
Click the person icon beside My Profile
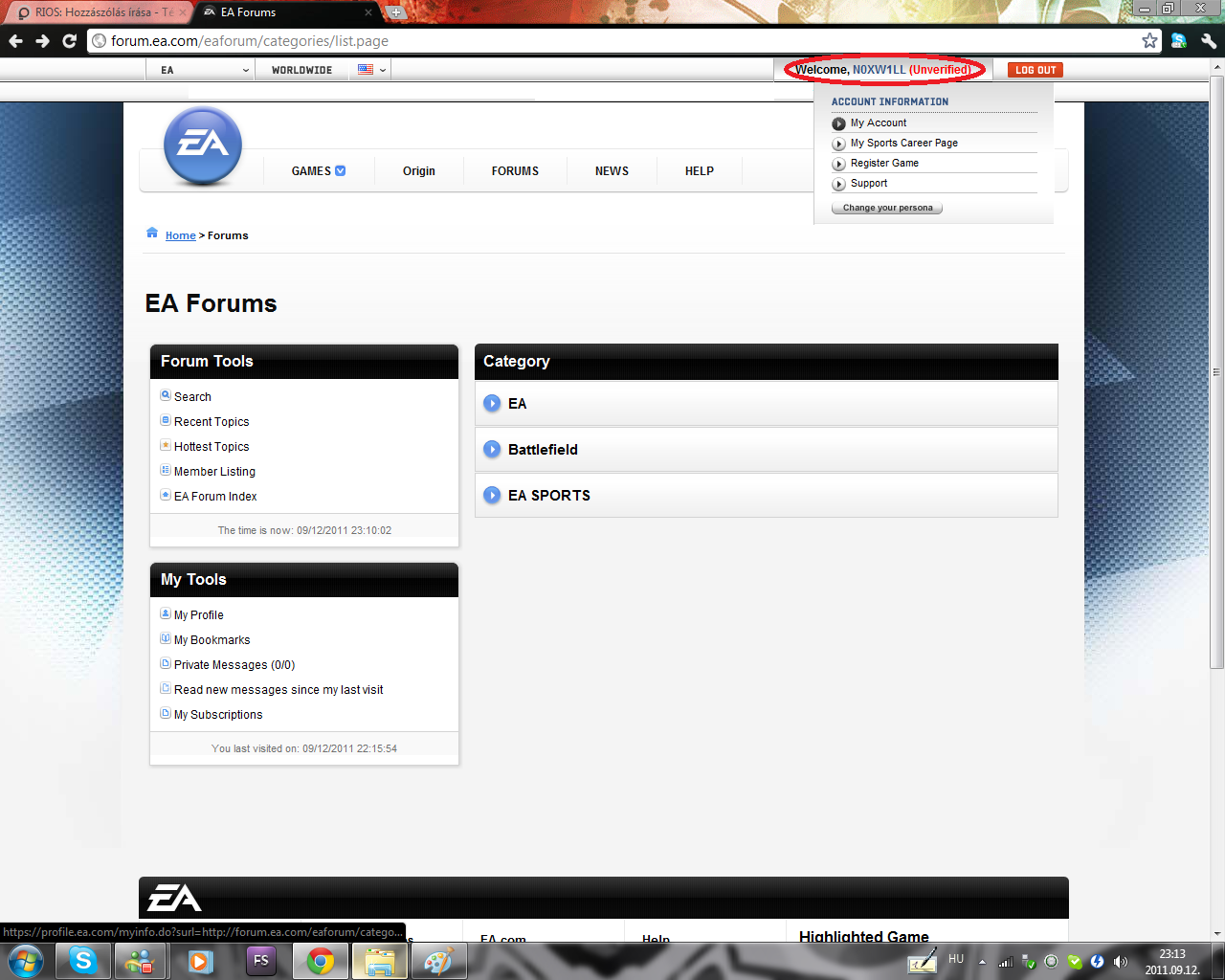pyautogui.click(x=166, y=613)
